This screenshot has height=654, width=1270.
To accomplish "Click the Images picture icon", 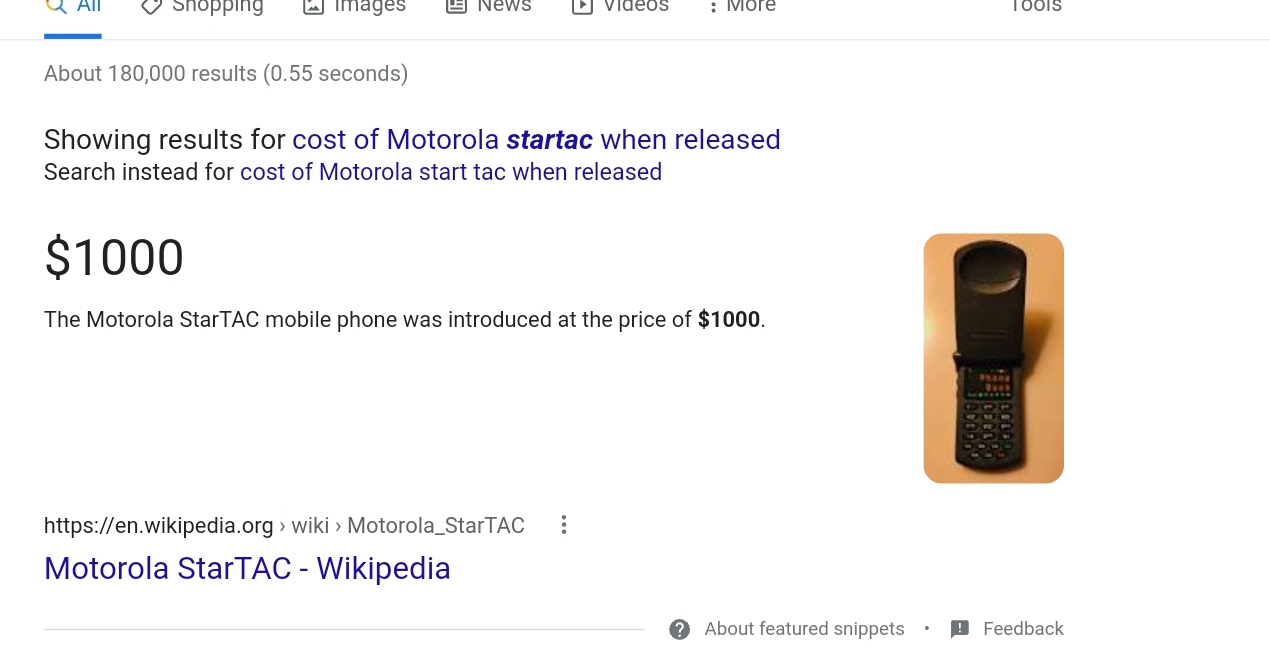I will click(313, 6).
